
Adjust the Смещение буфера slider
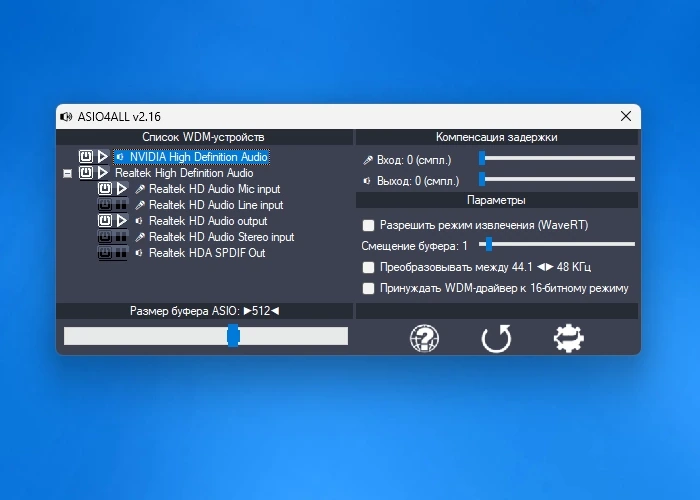coord(557,244)
